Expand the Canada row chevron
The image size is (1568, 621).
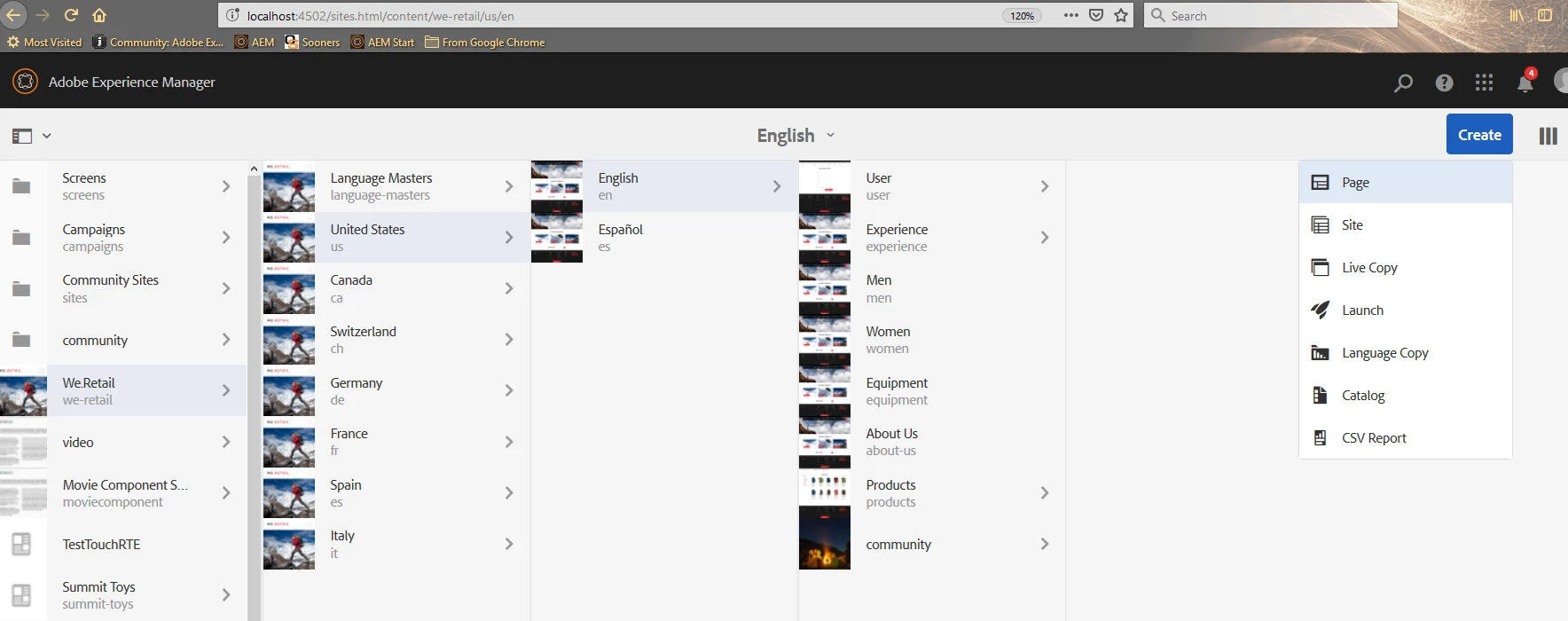click(509, 288)
